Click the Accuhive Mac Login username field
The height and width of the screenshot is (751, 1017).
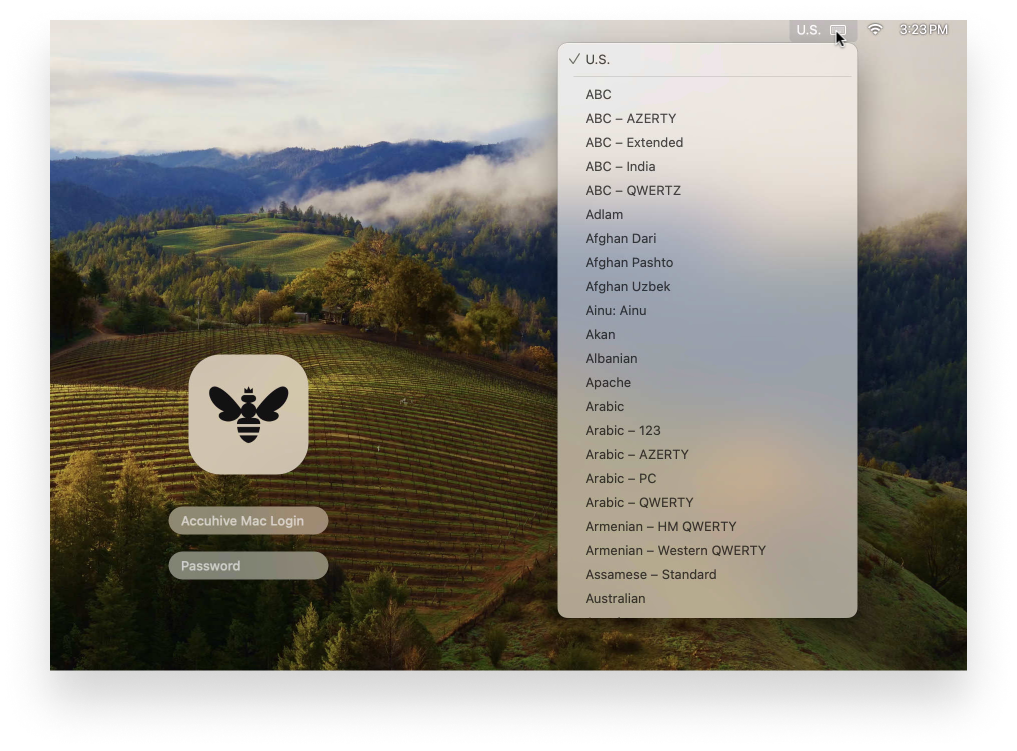click(248, 521)
